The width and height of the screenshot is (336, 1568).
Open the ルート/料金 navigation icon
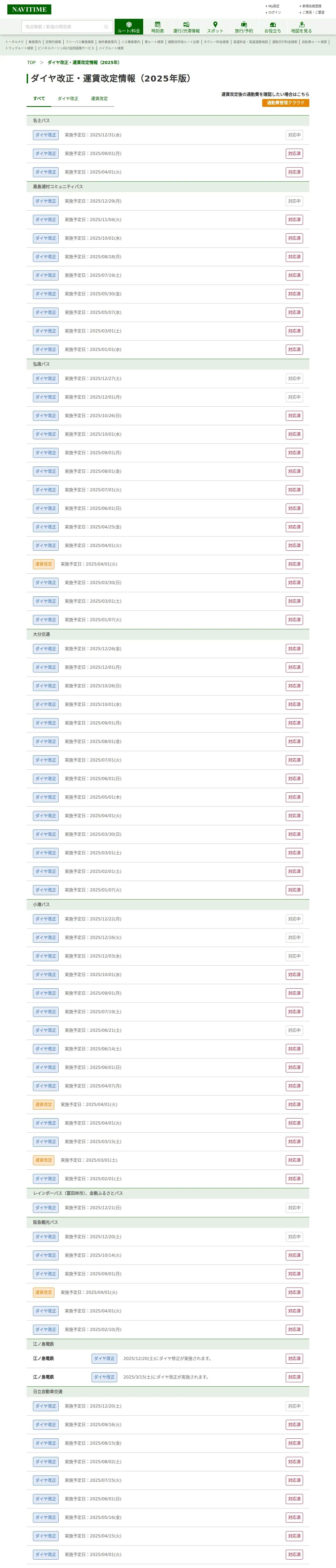(x=129, y=27)
